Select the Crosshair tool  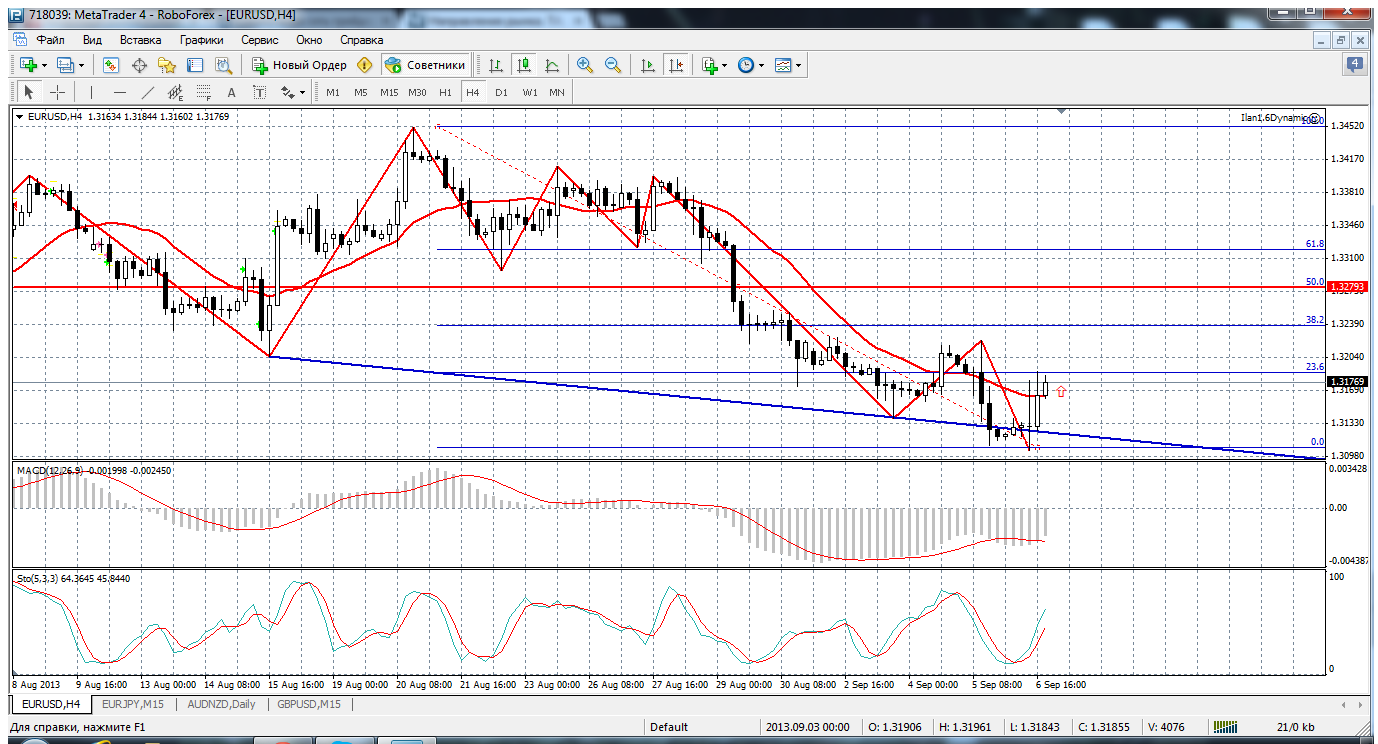(58, 93)
